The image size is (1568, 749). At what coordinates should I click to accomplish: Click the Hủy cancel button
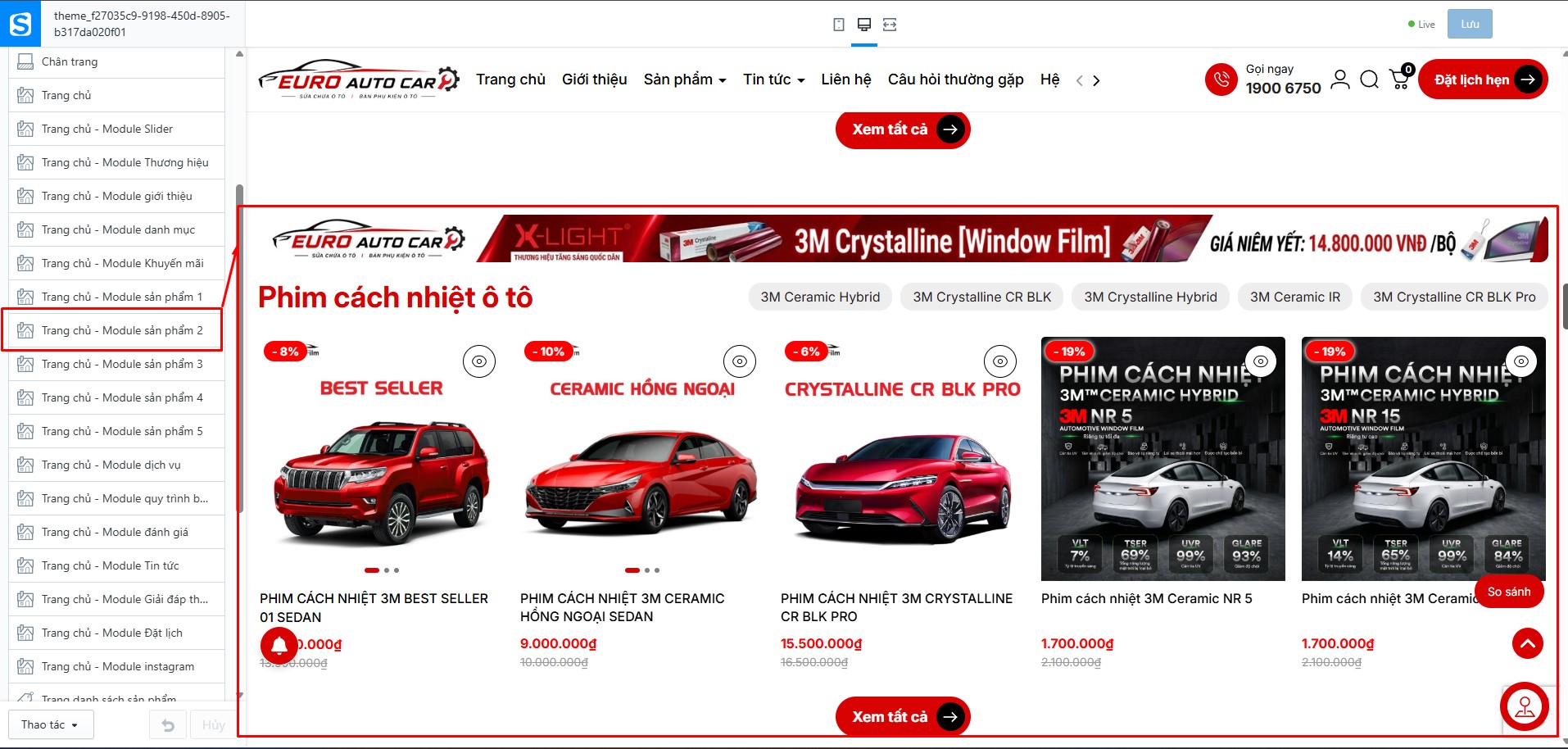213,725
